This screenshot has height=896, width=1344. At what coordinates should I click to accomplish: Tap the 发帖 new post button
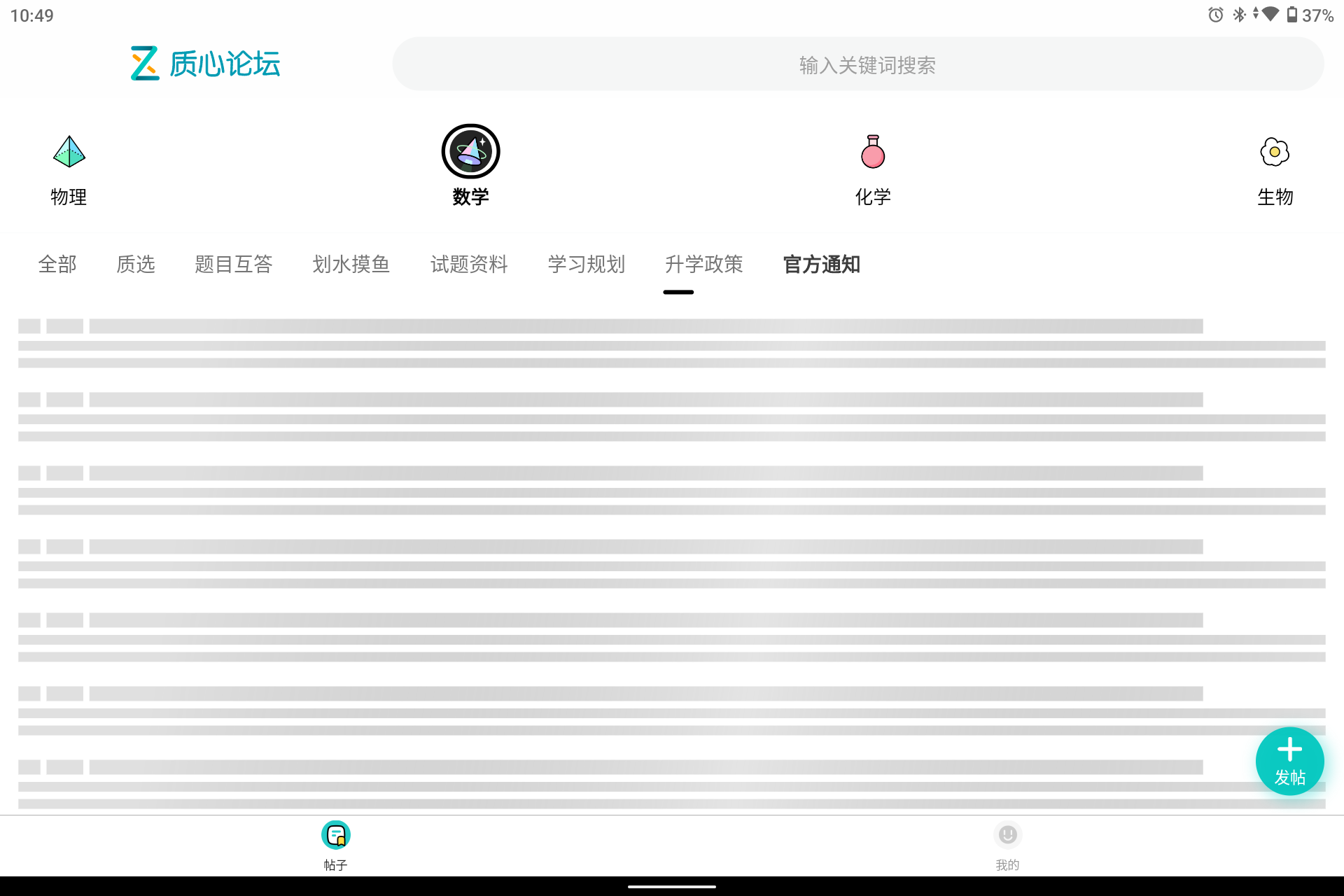(x=1289, y=762)
